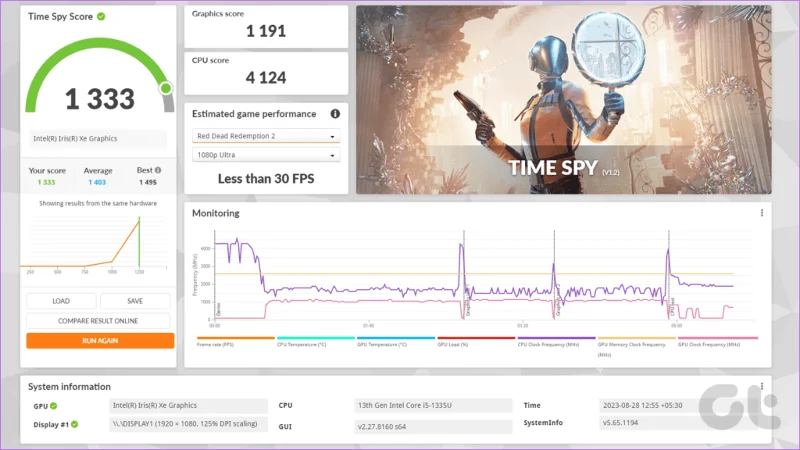This screenshot has height=450, width=800.
Task: Click the orange RUN AGAIN button
Action: tap(100, 341)
